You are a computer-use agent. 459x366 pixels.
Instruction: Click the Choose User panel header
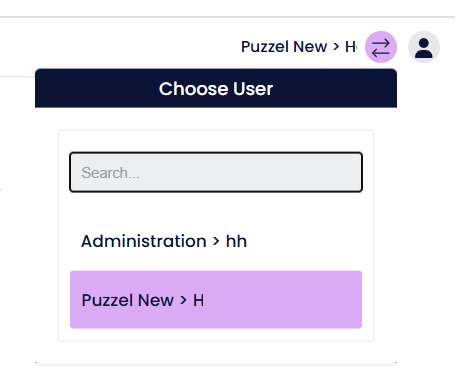pyautogui.click(x=216, y=88)
